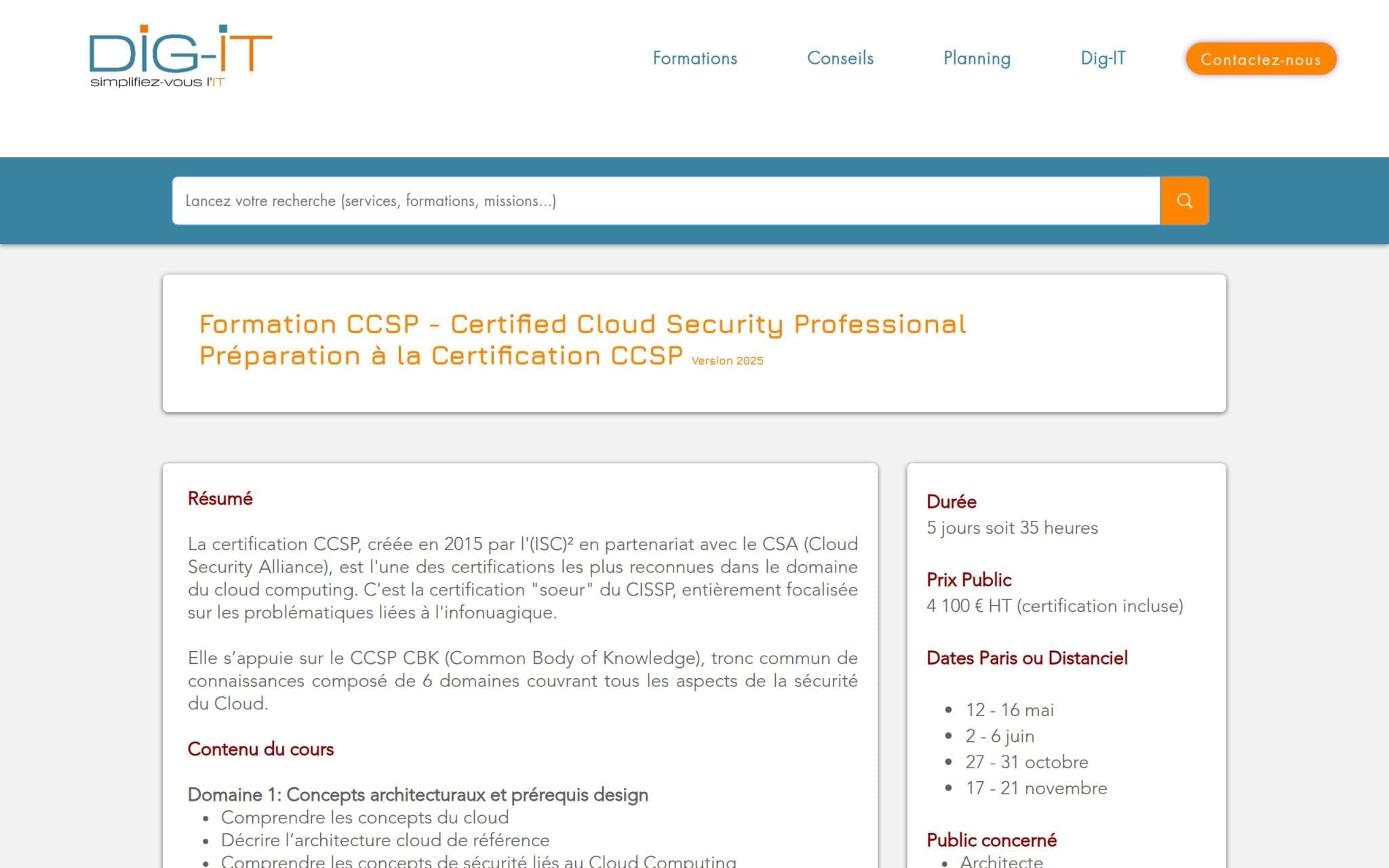Viewport: 1389px width, 868px height.
Task: Click 'Comprendre les concepts du cloud' bullet
Action: tap(365, 817)
